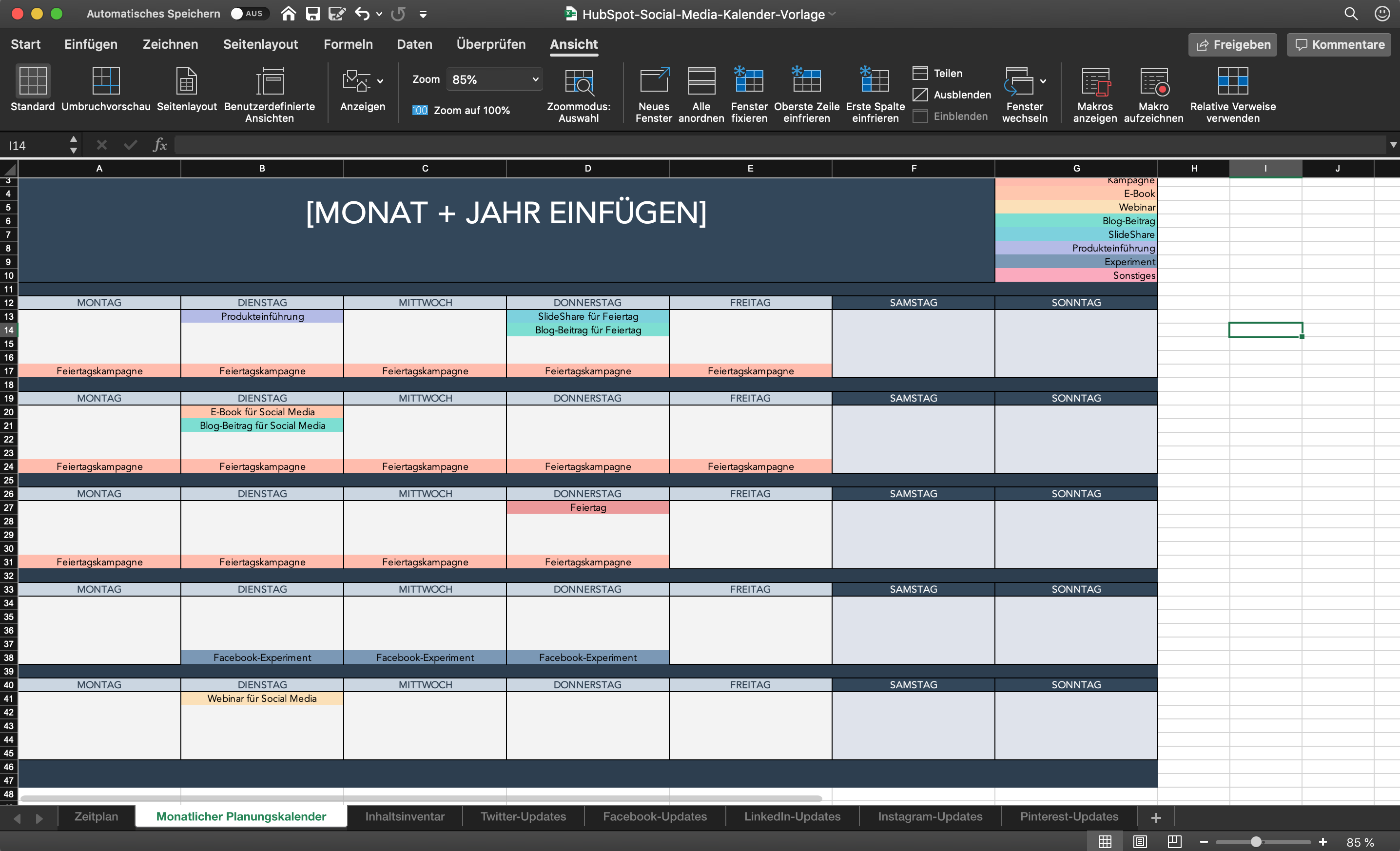This screenshot has width=1400, height=851.
Task: Click Fenster fixieren icon
Action: point(749,80)
